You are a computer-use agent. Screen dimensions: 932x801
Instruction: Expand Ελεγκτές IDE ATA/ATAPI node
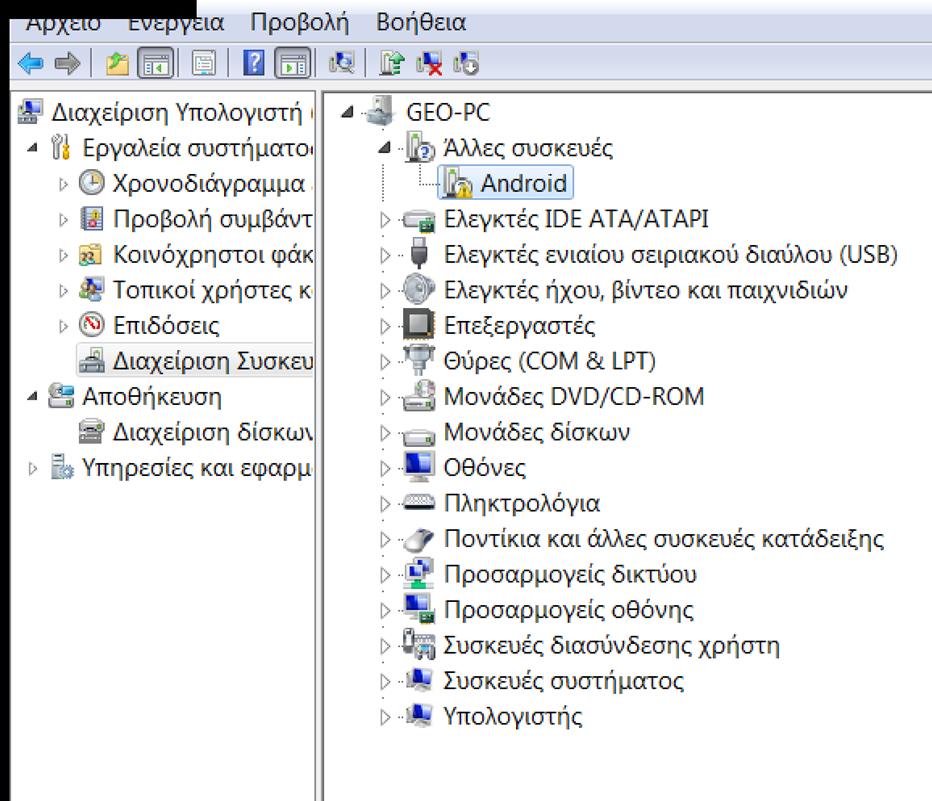[387, 220]
